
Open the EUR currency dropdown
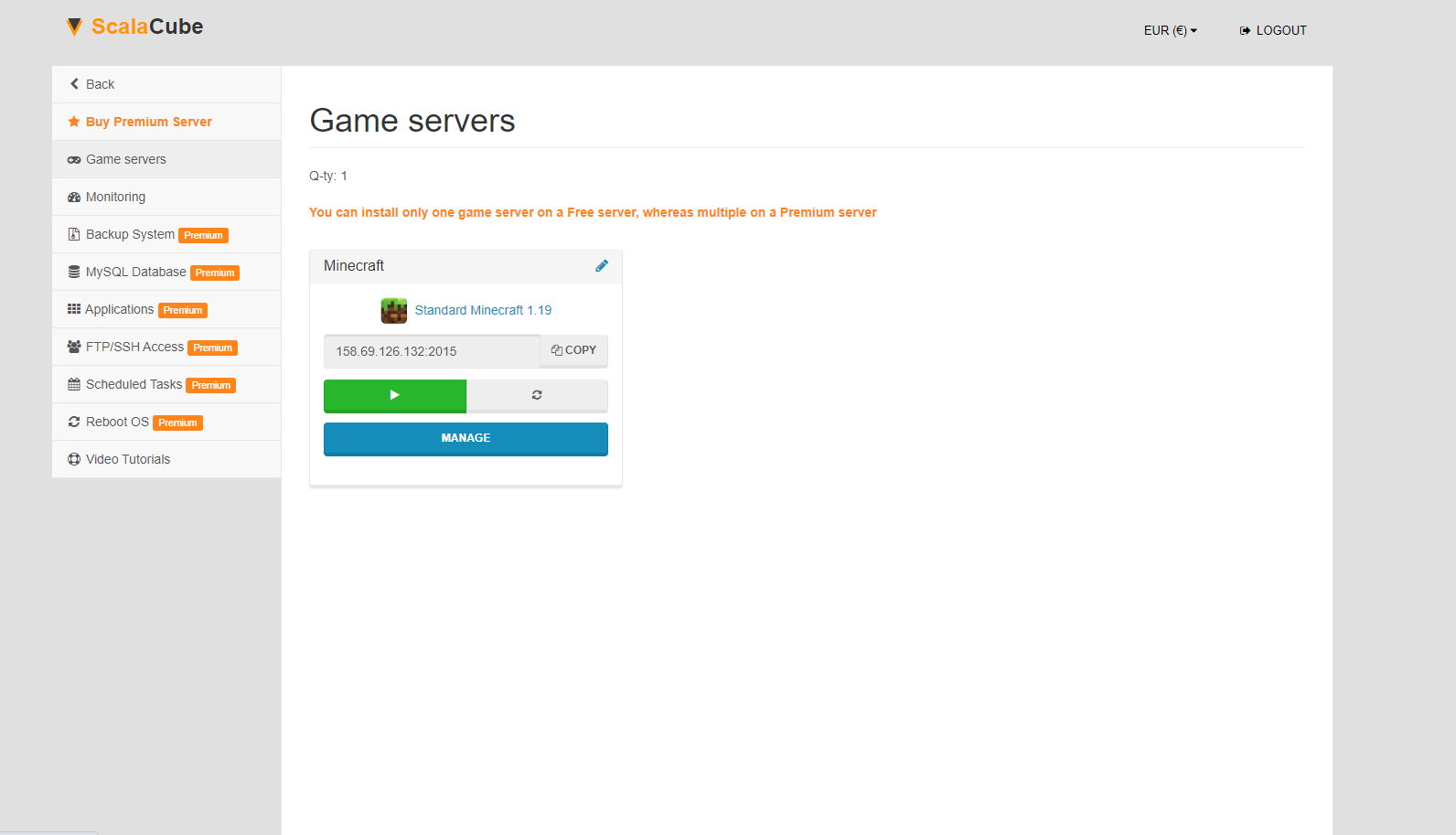(x=1170, y=30)
